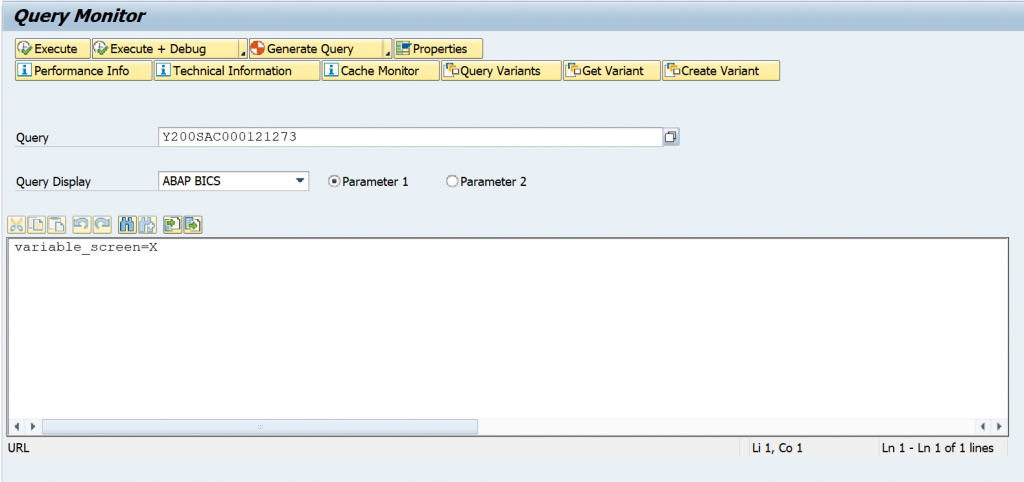Click the Load local file icon
Image resolution: width=1024 pixels, height=482 pixels.
tap(172, 225)
